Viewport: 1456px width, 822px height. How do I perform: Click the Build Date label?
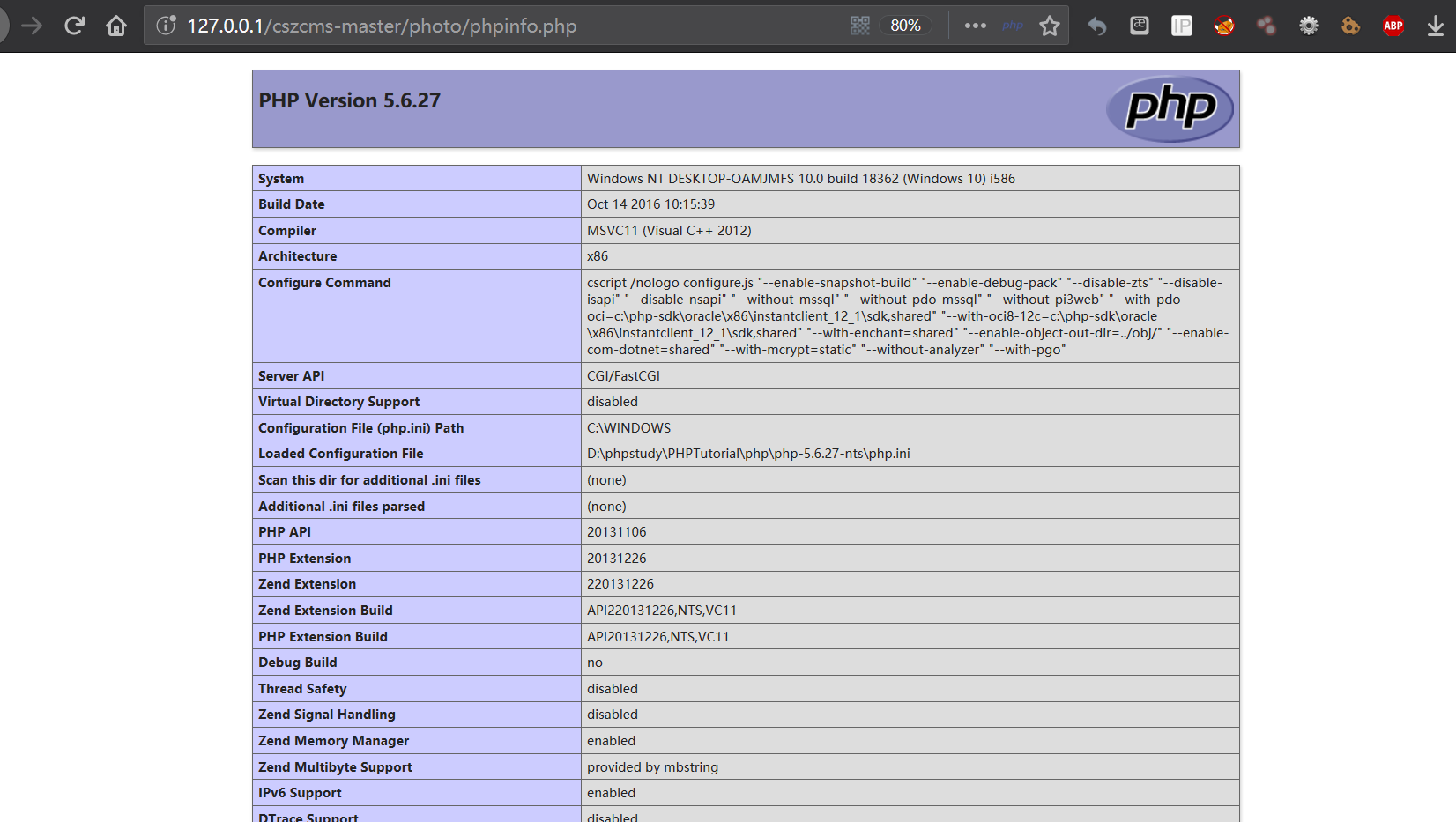(x=292, y=204)
